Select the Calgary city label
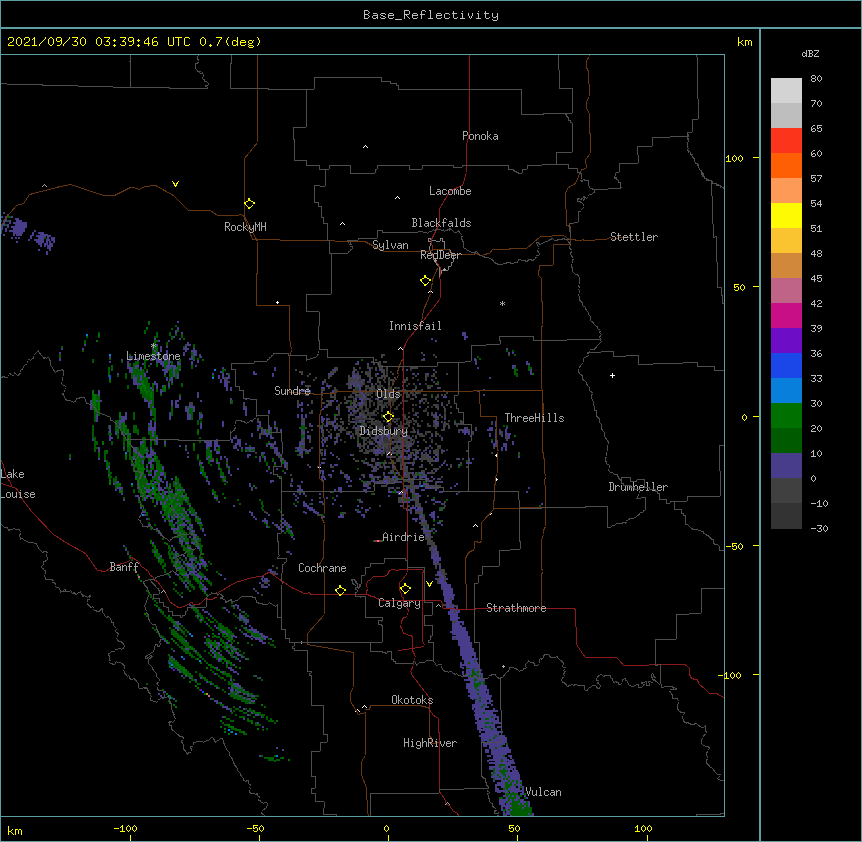 [400, 603]
